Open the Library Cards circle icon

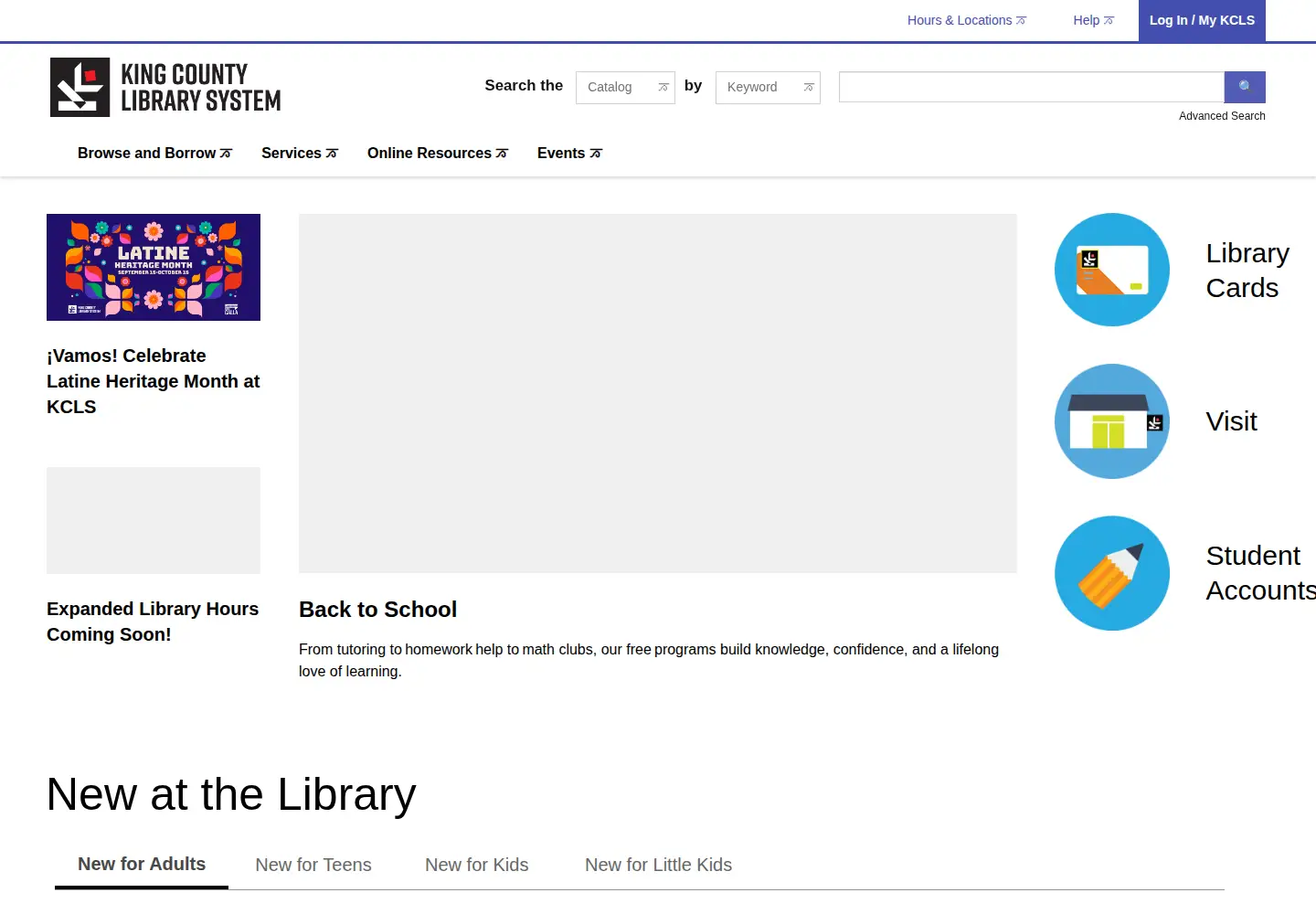point(1112,270)
